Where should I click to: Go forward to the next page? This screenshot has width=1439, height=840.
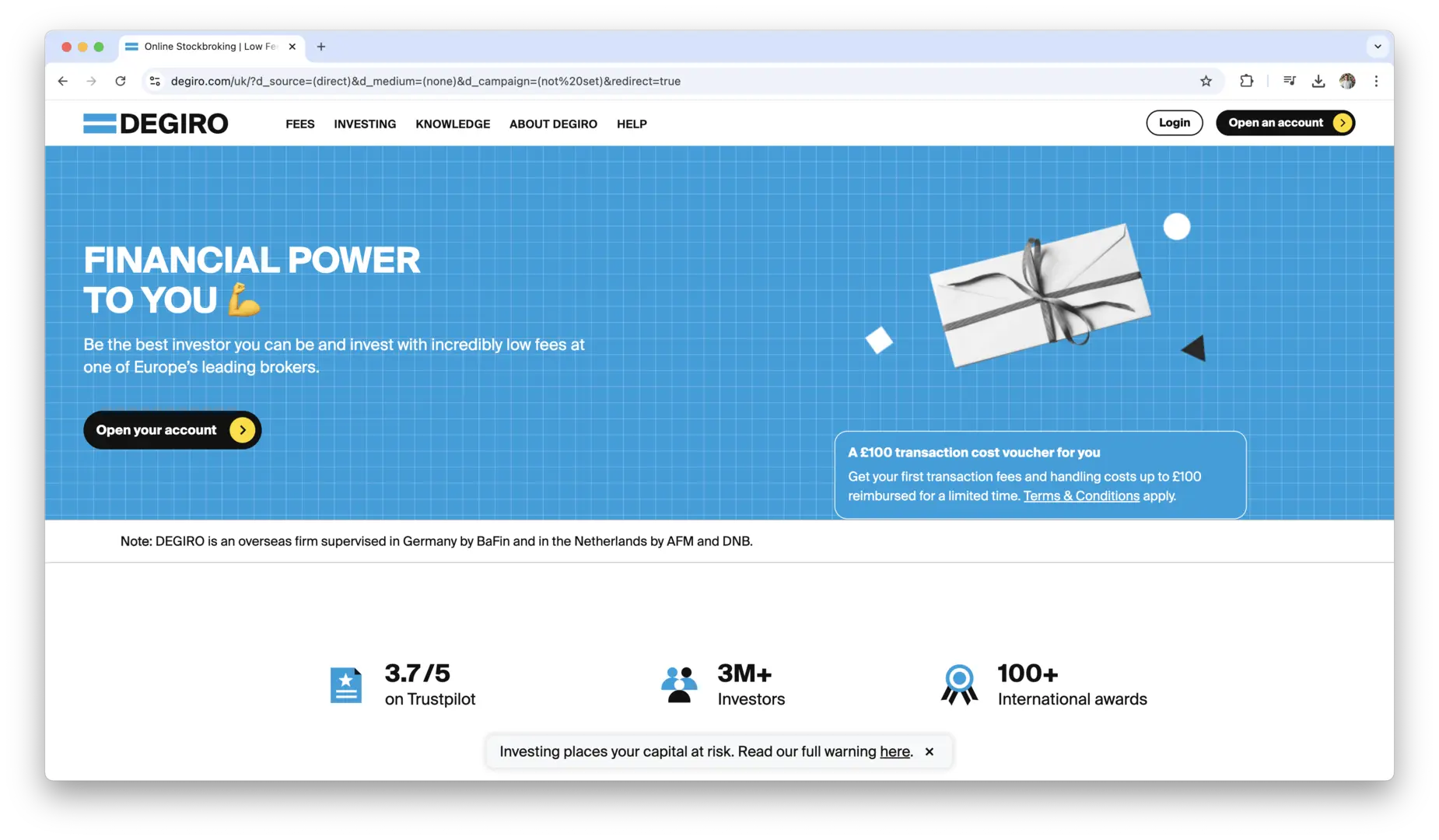[92, 81]
